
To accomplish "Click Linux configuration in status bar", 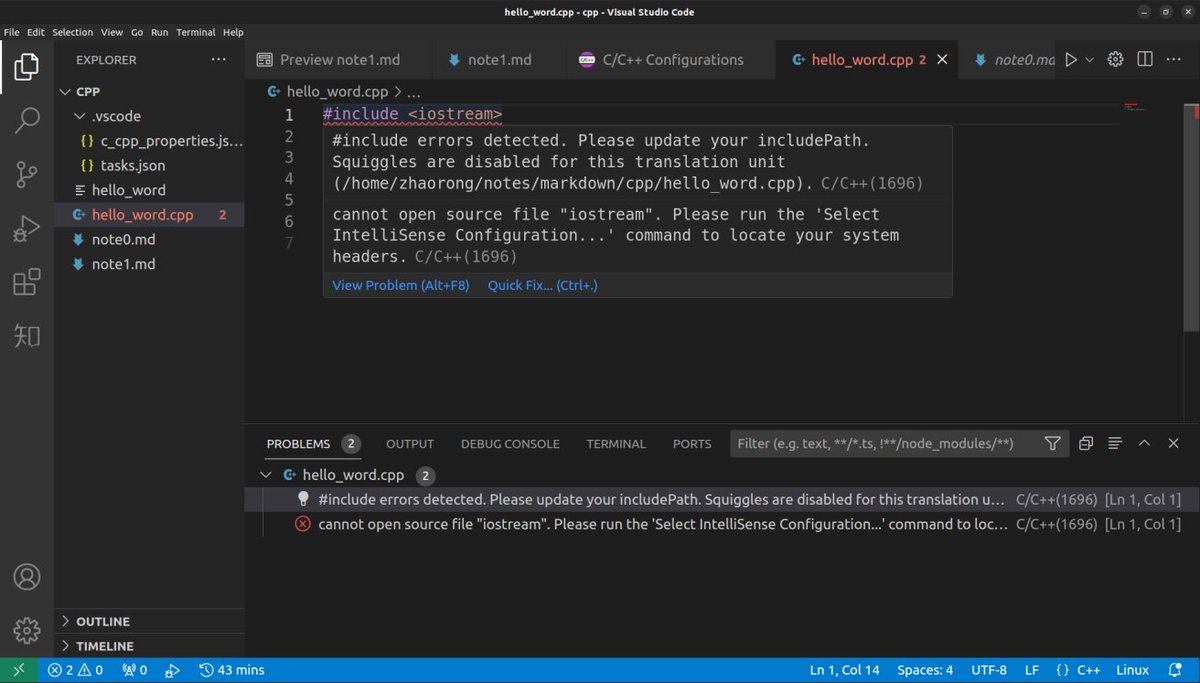I will click(x=1133, y=670).
